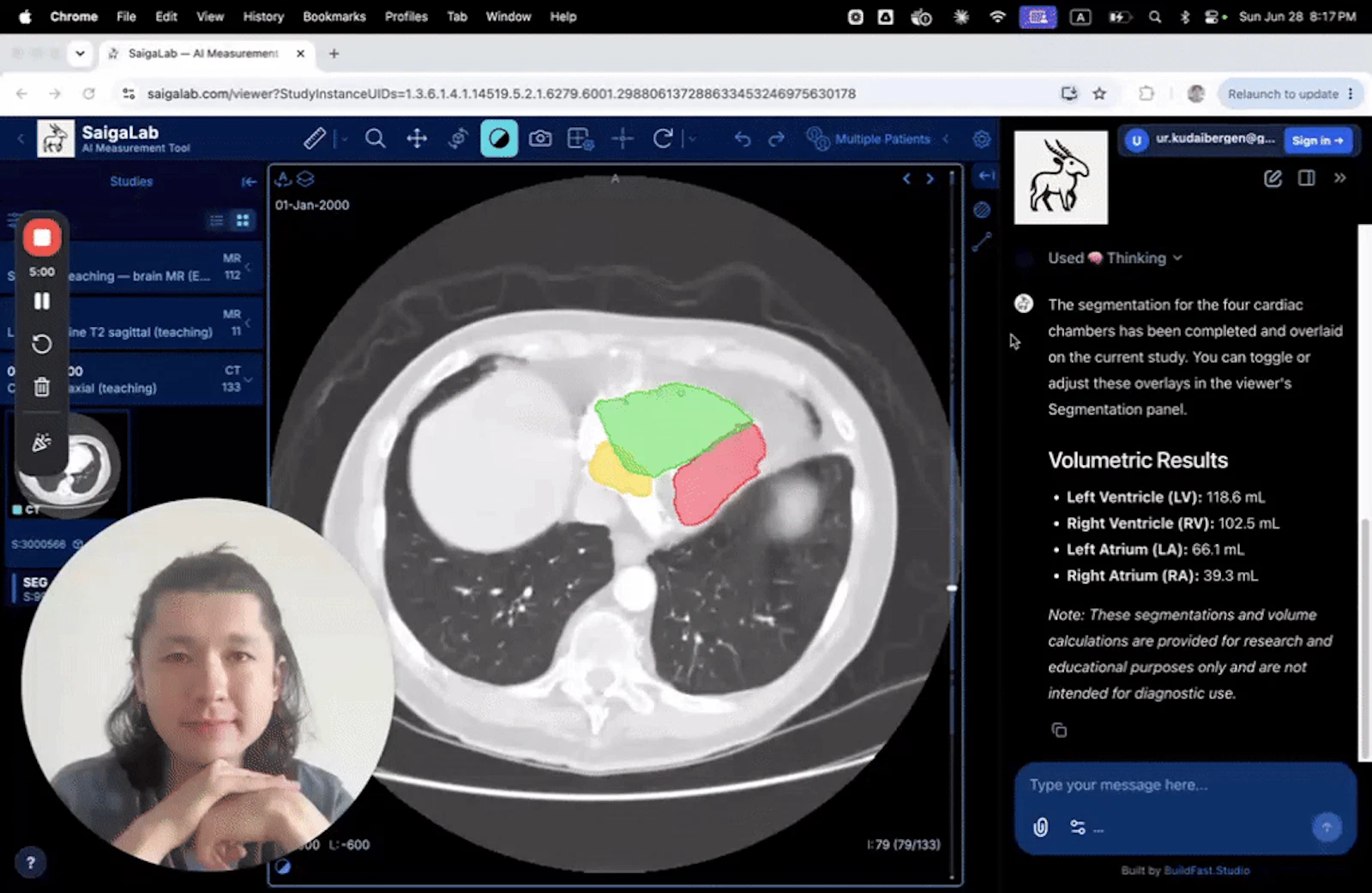This screenshot has width=1372, height=893.
Task: Attach a file with paperclip icon
Action: [x=1040, y=827]
